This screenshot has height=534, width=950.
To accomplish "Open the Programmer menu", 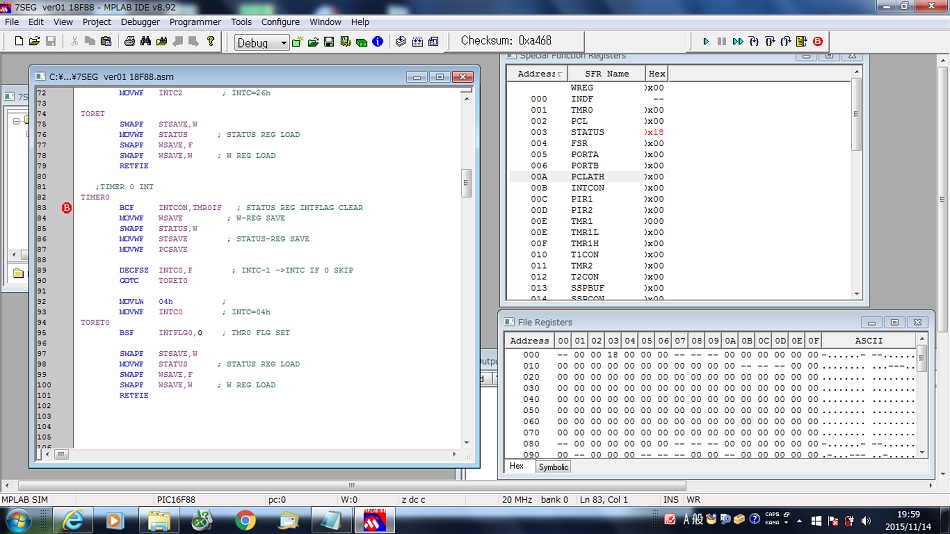I will (x=195, y=22).
